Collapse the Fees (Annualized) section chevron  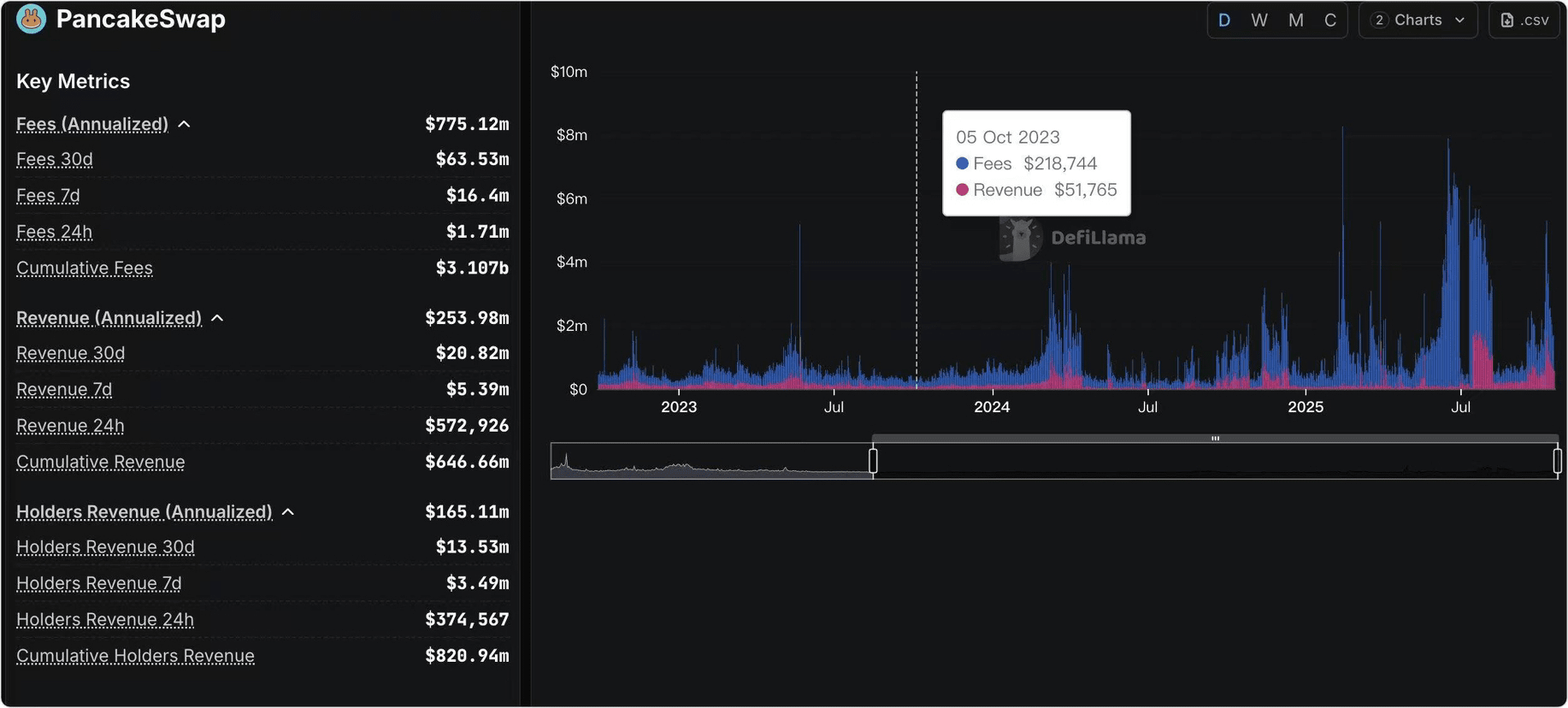(184, 125)
